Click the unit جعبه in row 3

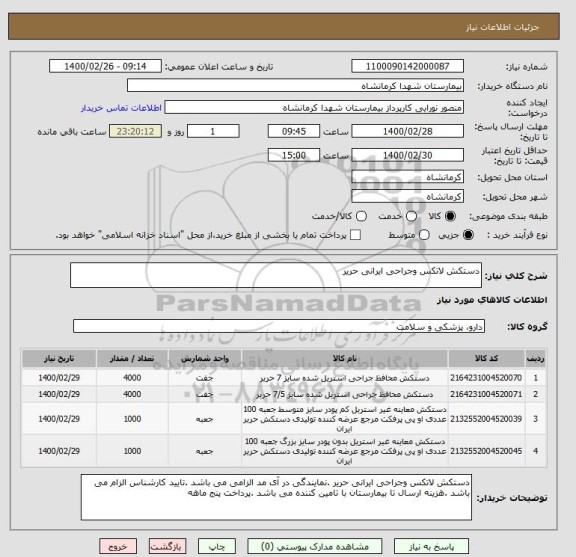pos(205,419)
